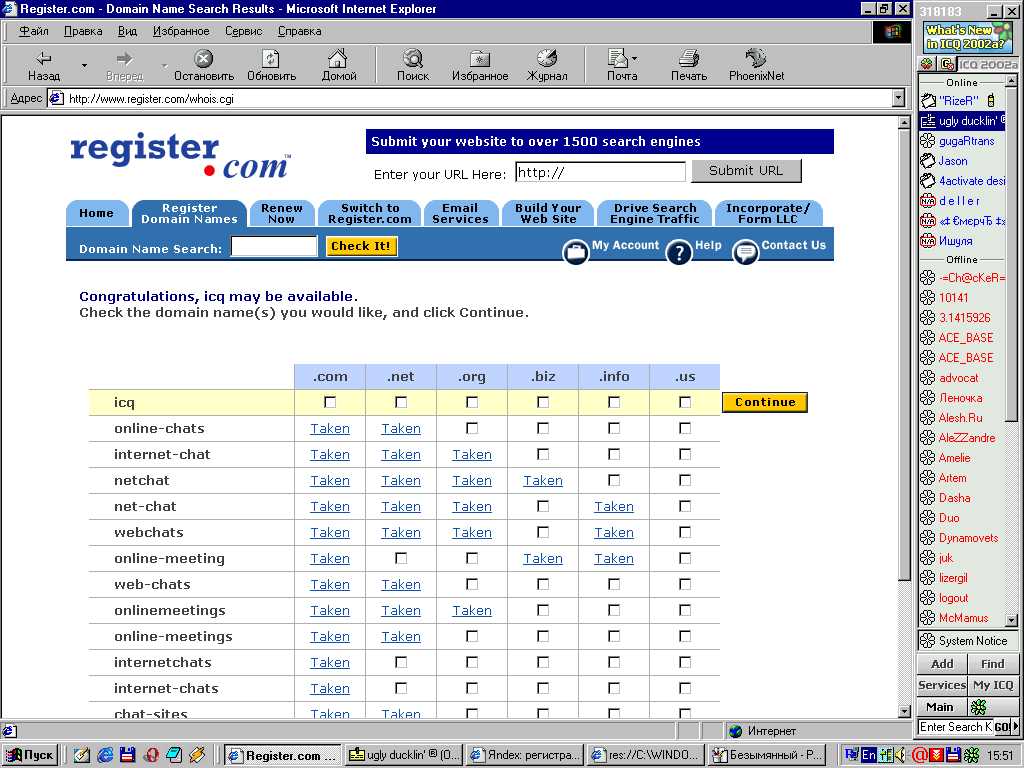Check internet-chat .biz checkbox
1024x768 pixels.
click(x=543, y=455)
